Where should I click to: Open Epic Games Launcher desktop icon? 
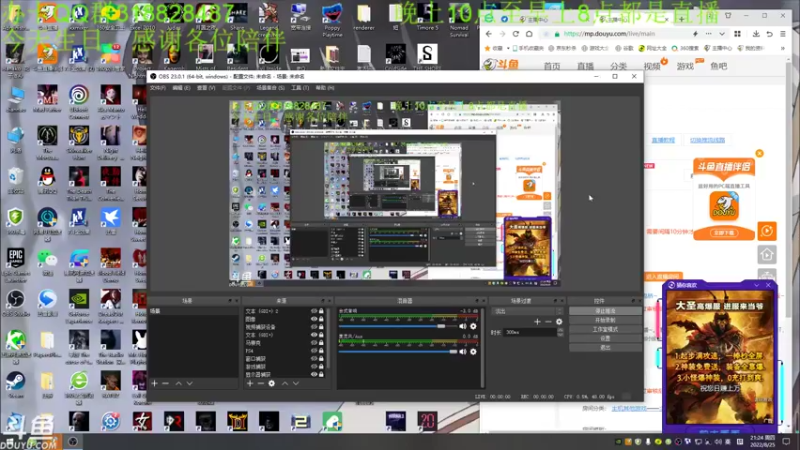point(16,265)
